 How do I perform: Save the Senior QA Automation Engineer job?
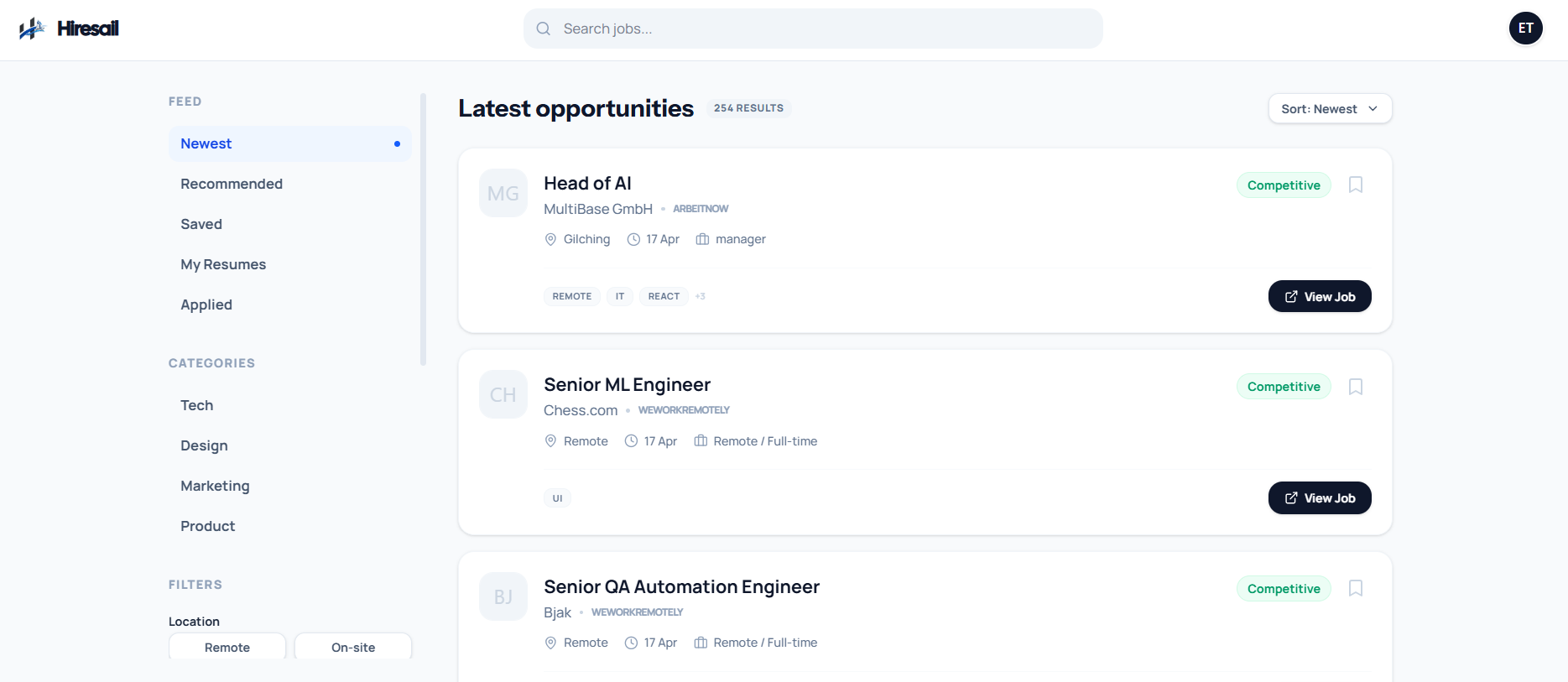(1355, 588)
